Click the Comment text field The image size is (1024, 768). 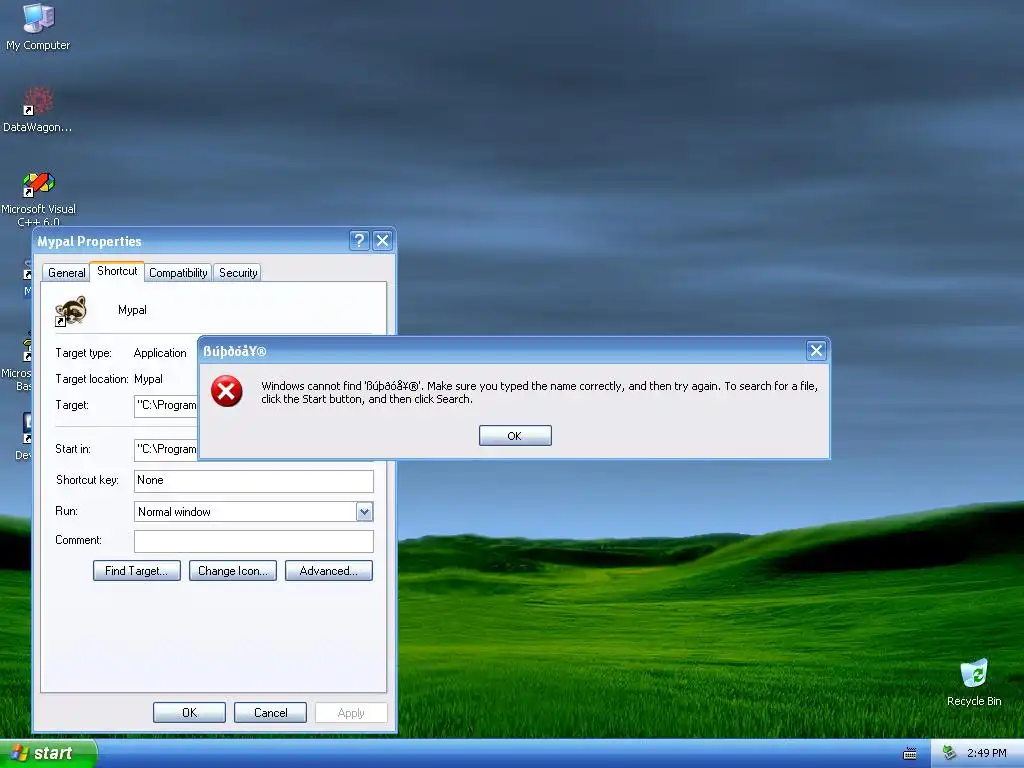coord(253,541)
